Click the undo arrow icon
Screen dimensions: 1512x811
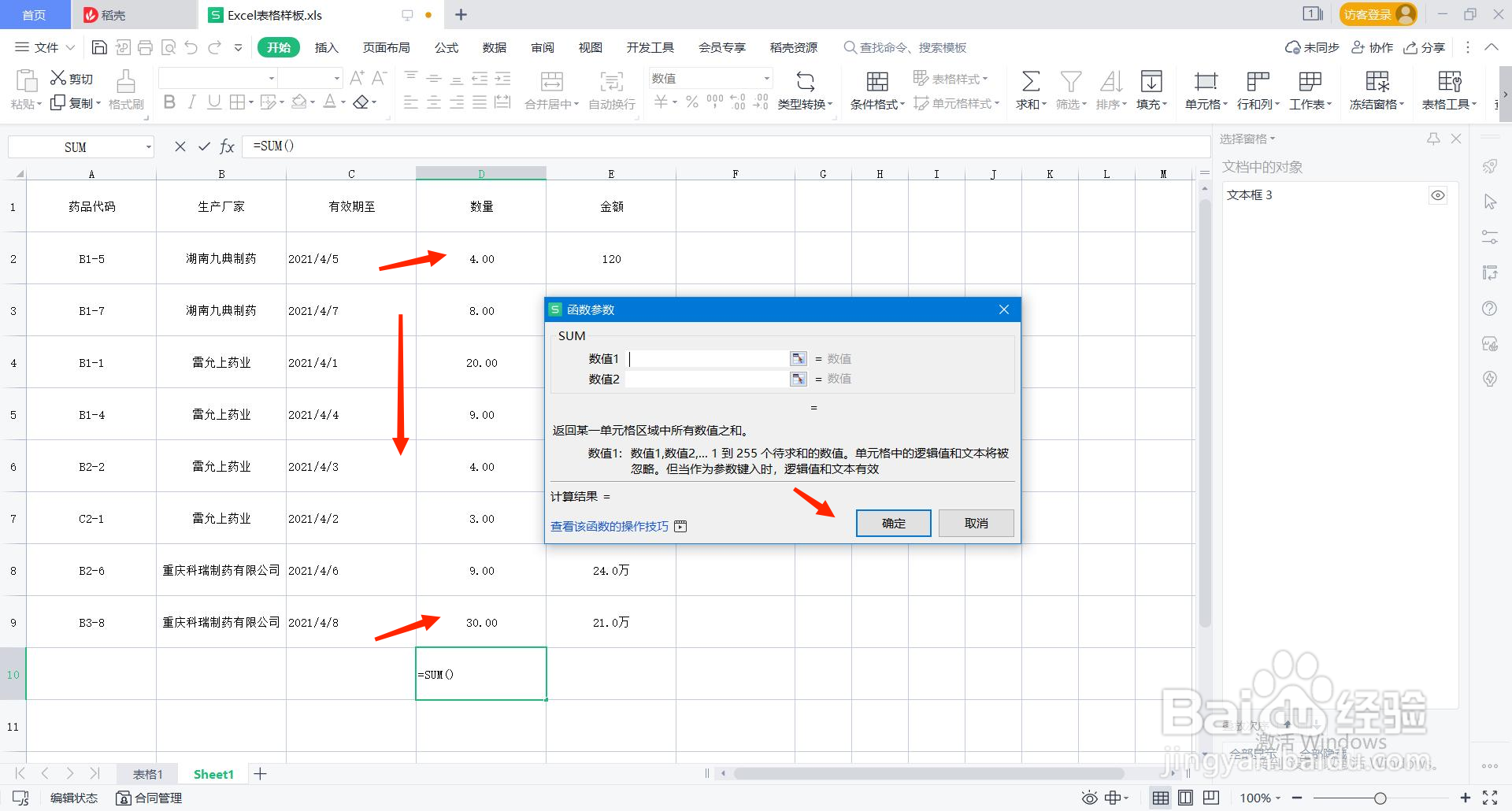coord(191,47)
